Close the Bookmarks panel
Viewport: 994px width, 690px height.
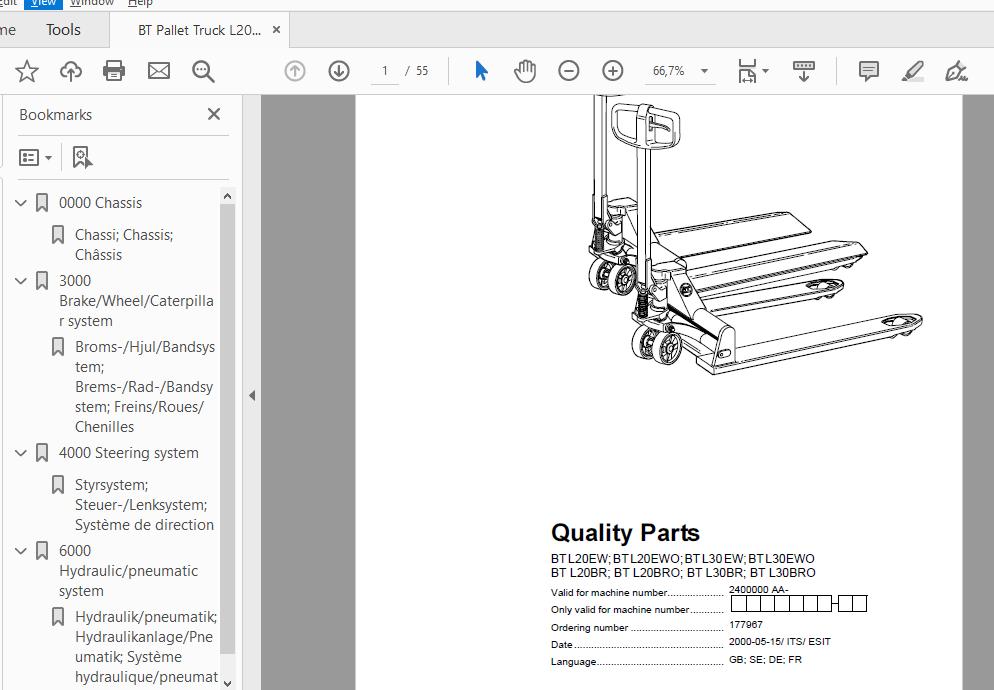pyautogui.click(x=213, y=115)
